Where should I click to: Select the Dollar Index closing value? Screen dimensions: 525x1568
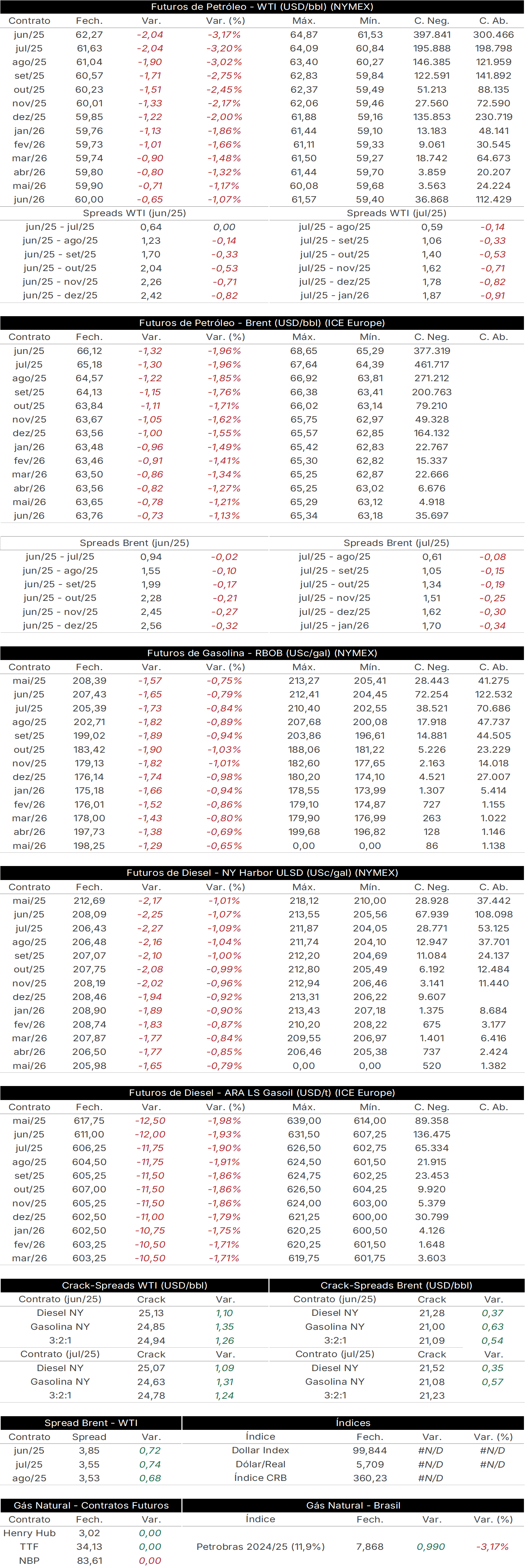coord(370,1450)
